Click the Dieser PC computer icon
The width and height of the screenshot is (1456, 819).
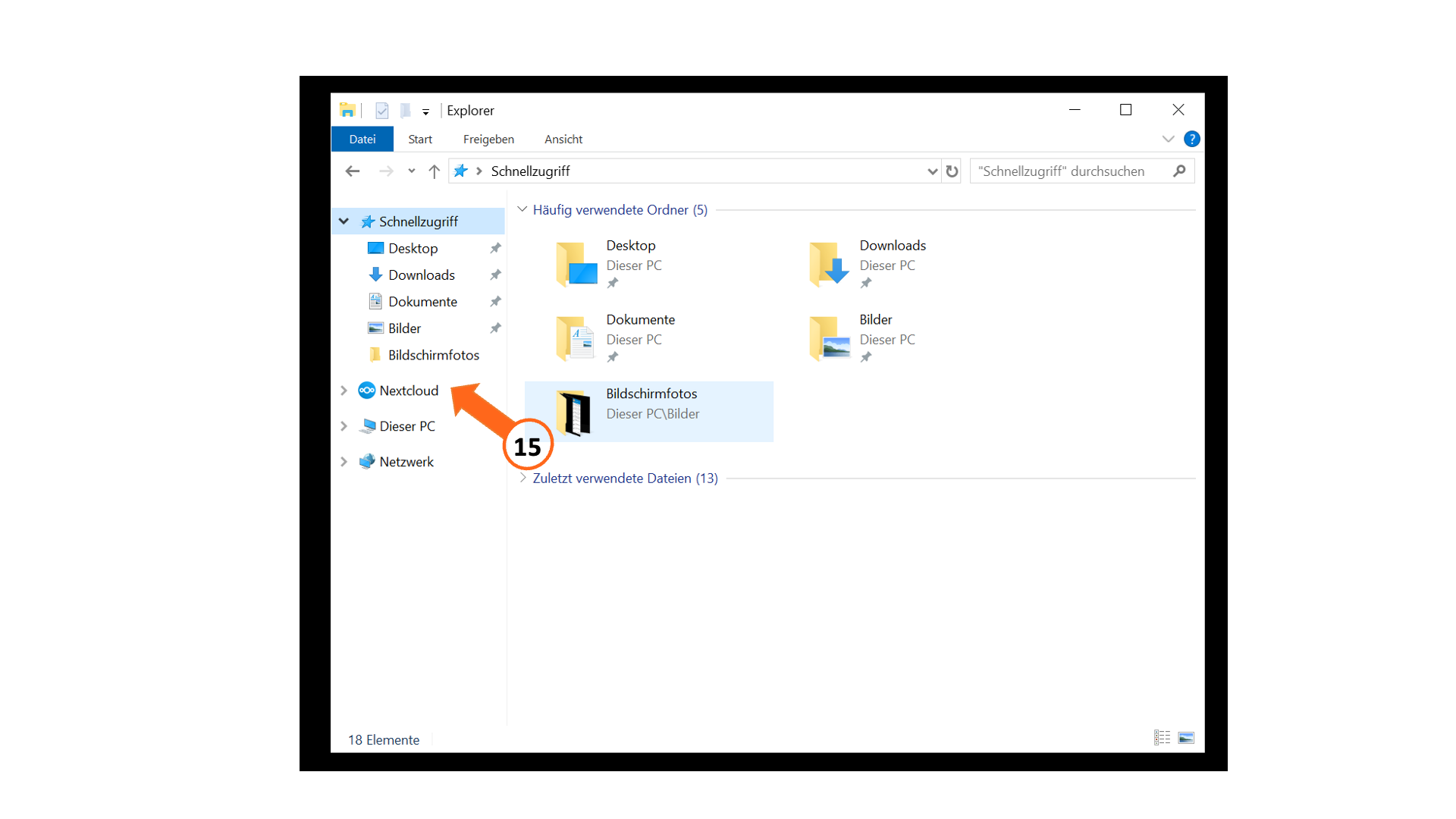(367, 426)
